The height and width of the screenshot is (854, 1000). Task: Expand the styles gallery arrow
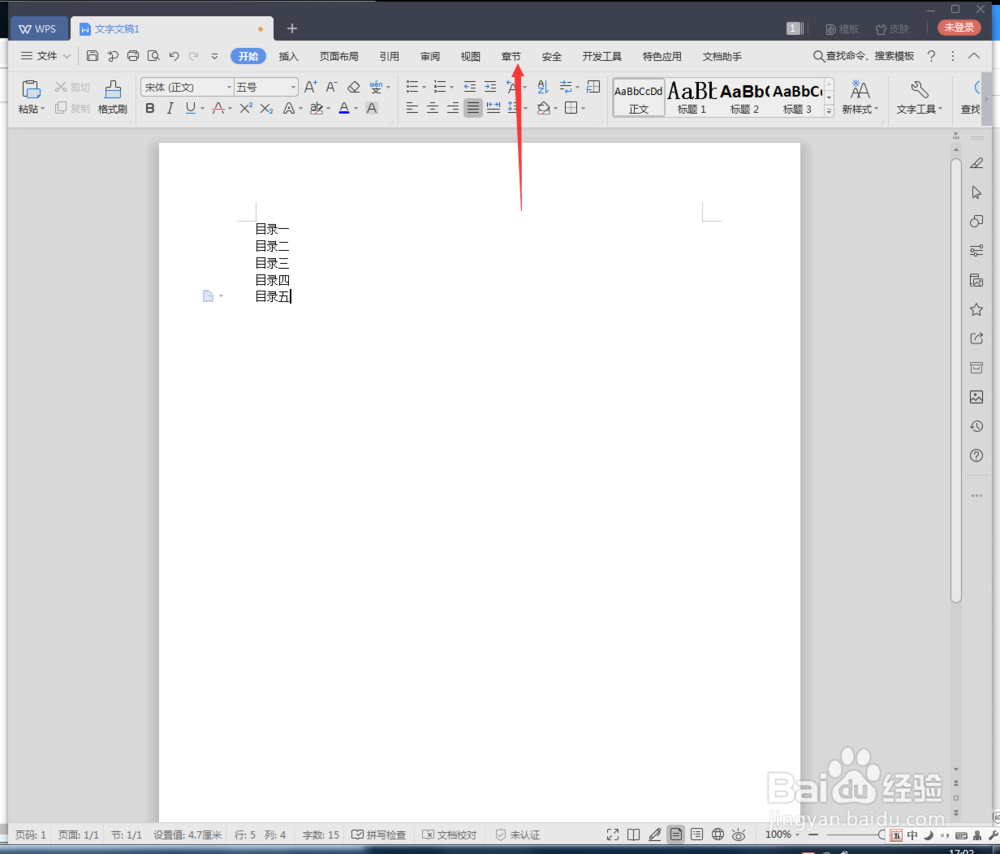[829, 110]
